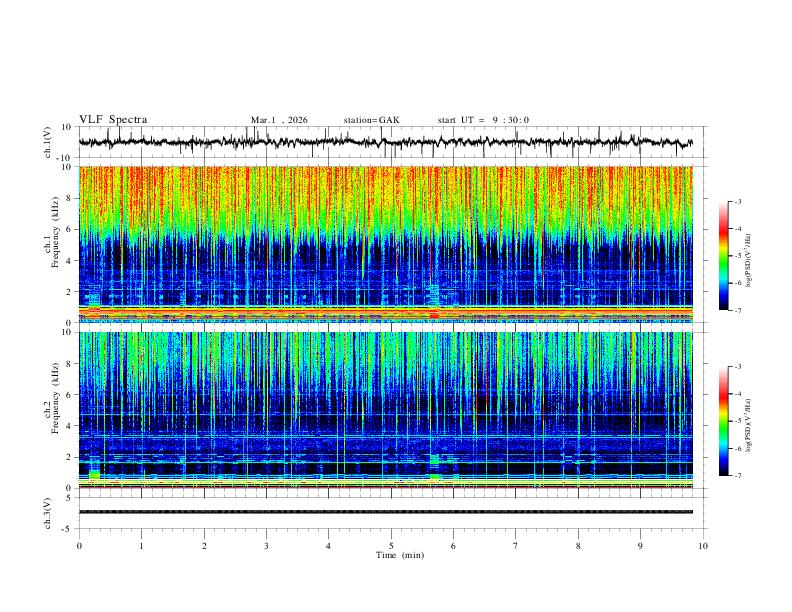Select the "start UT = 9 :30: 0" text
The image size is (792, 612).
click(483, 120)
